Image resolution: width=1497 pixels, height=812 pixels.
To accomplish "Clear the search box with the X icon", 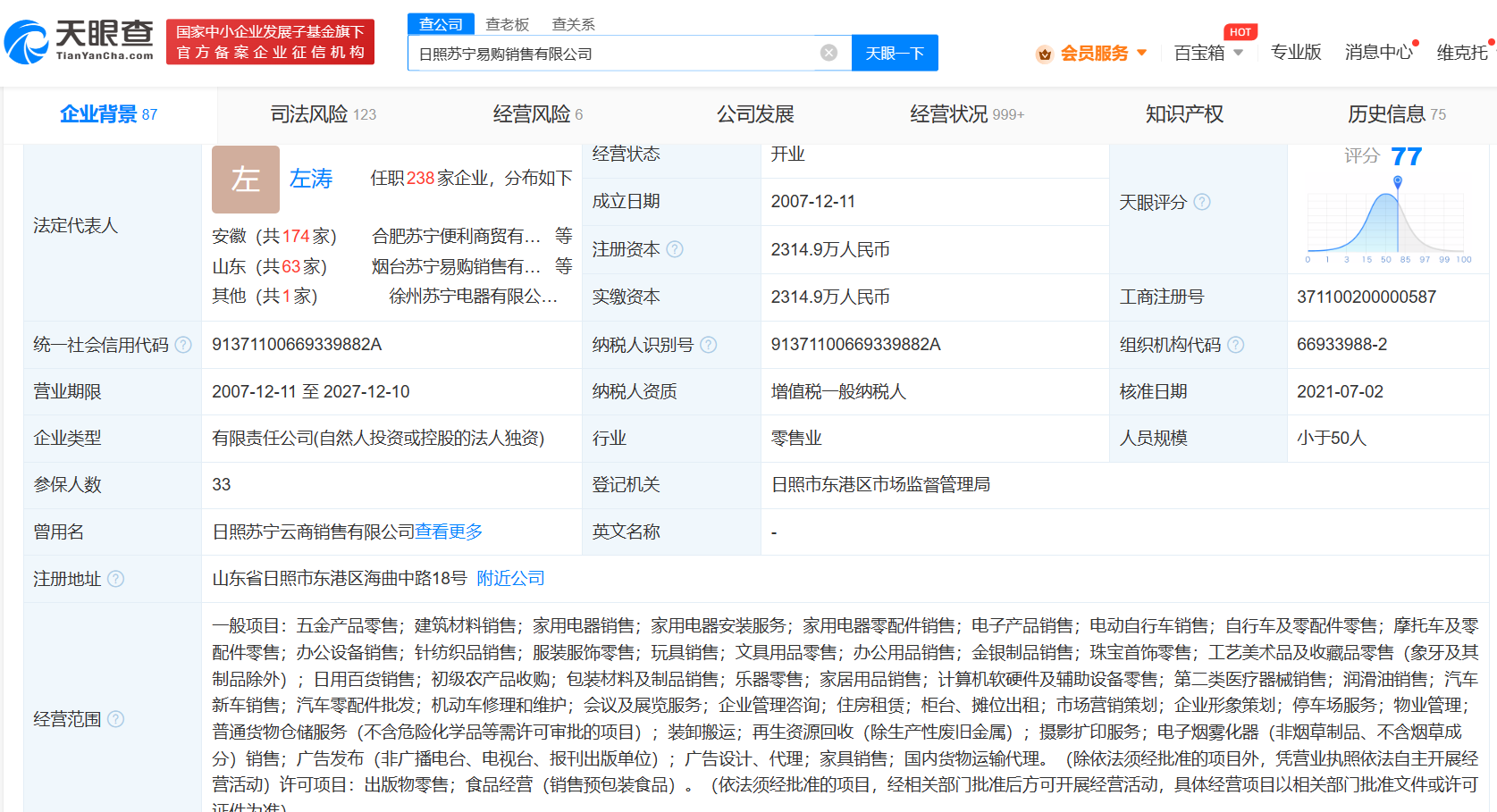I will pos(829,52).
